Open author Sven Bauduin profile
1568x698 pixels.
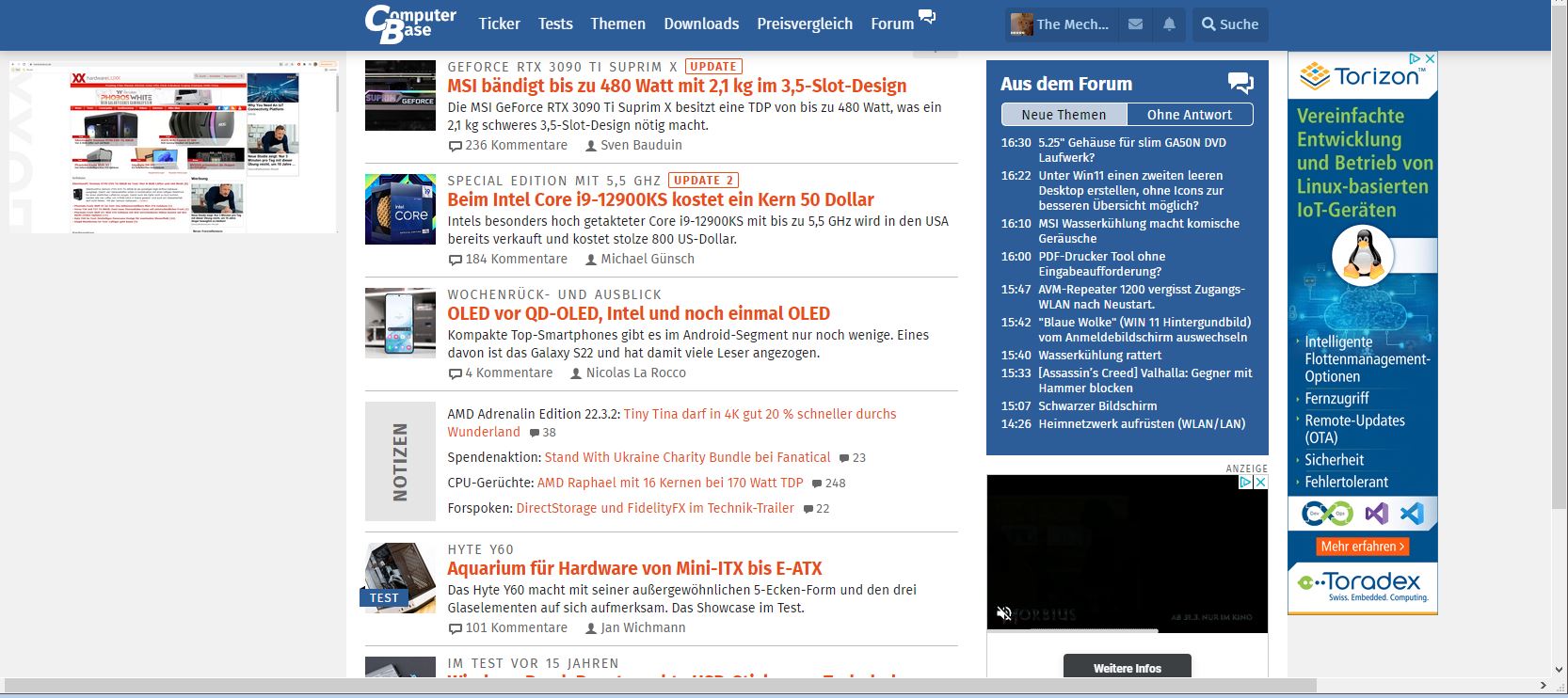point(633,145)
